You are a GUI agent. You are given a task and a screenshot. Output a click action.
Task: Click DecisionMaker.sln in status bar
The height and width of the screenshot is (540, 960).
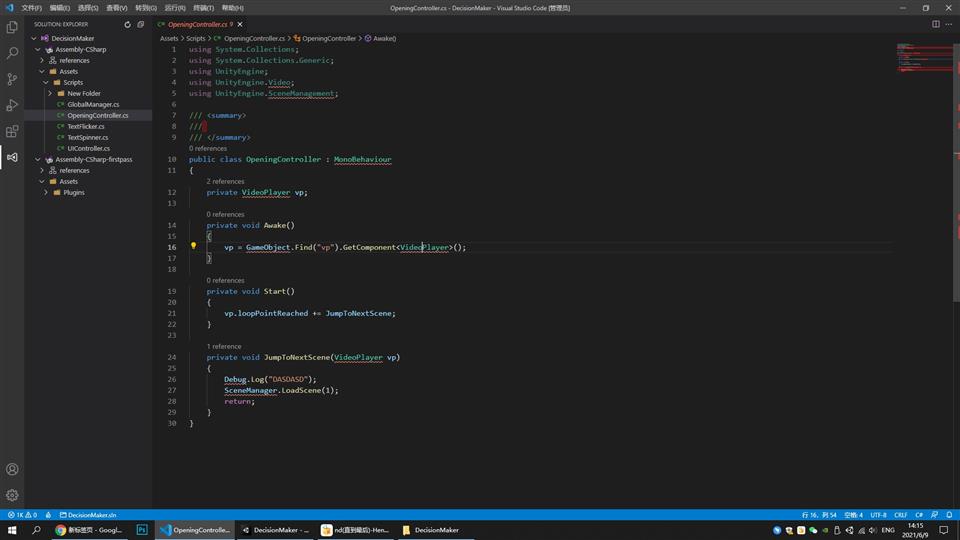pos(88,515)
